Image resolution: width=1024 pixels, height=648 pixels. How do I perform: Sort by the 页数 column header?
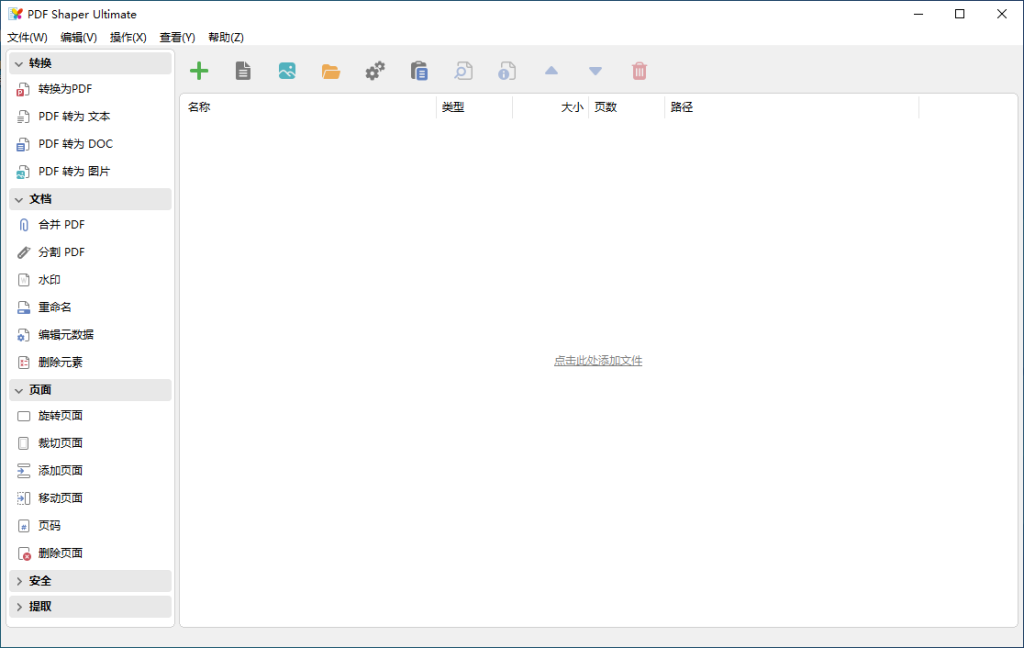[626, 107]
